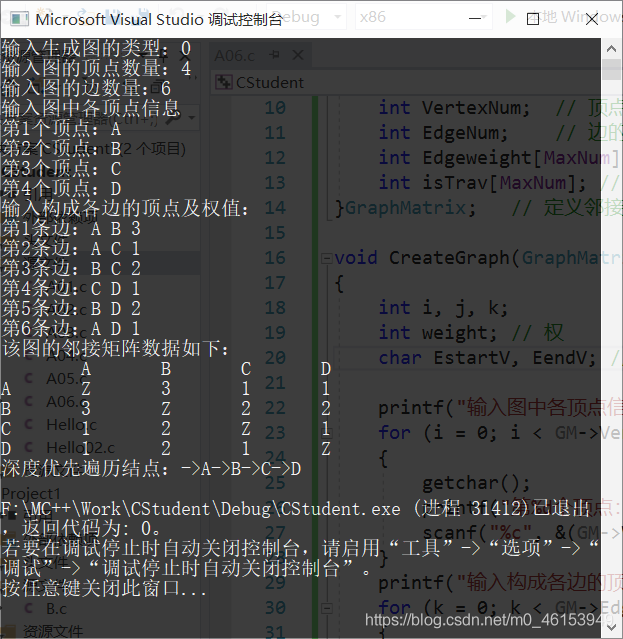Switch to the A06.c editor tab
The height and width of the screenshot is (639, 623).
click(x=235, y=55)
